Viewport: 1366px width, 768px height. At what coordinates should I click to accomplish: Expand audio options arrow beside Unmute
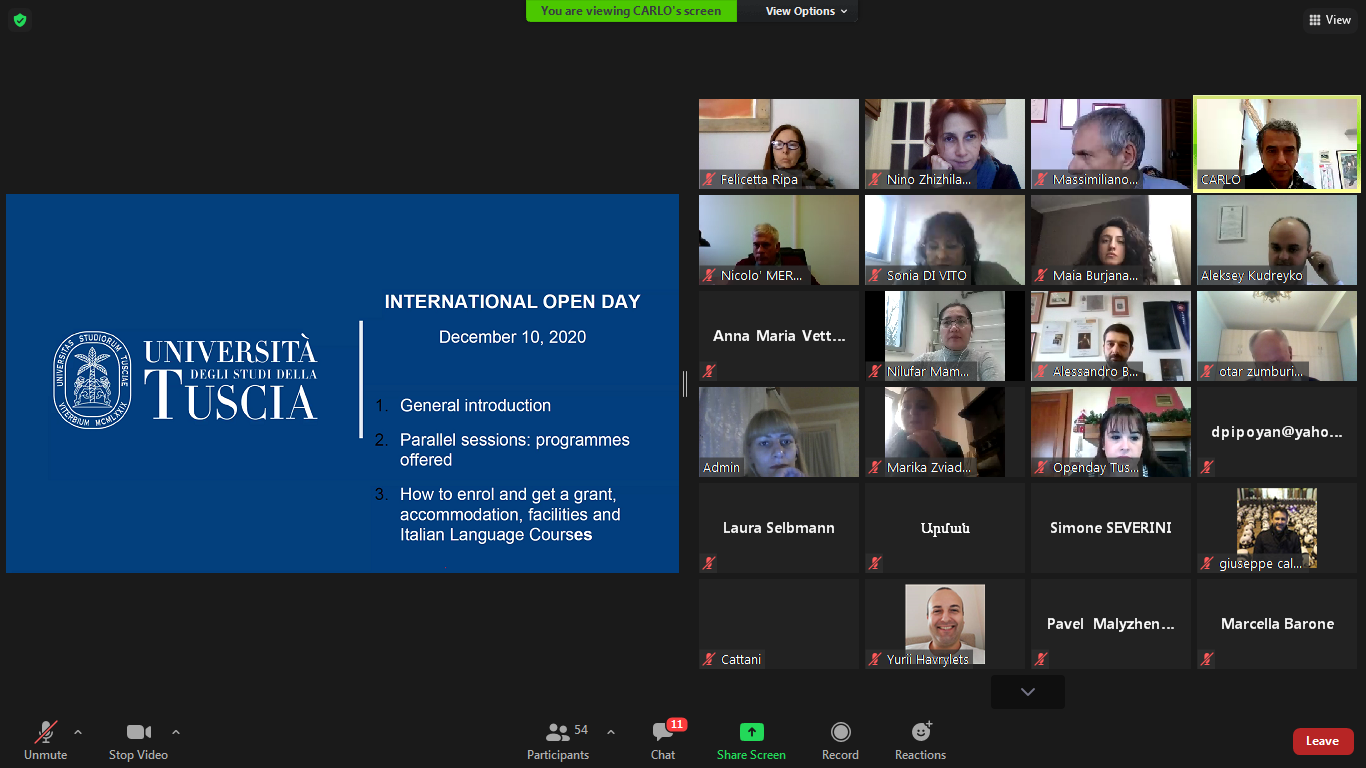point(78,732)
